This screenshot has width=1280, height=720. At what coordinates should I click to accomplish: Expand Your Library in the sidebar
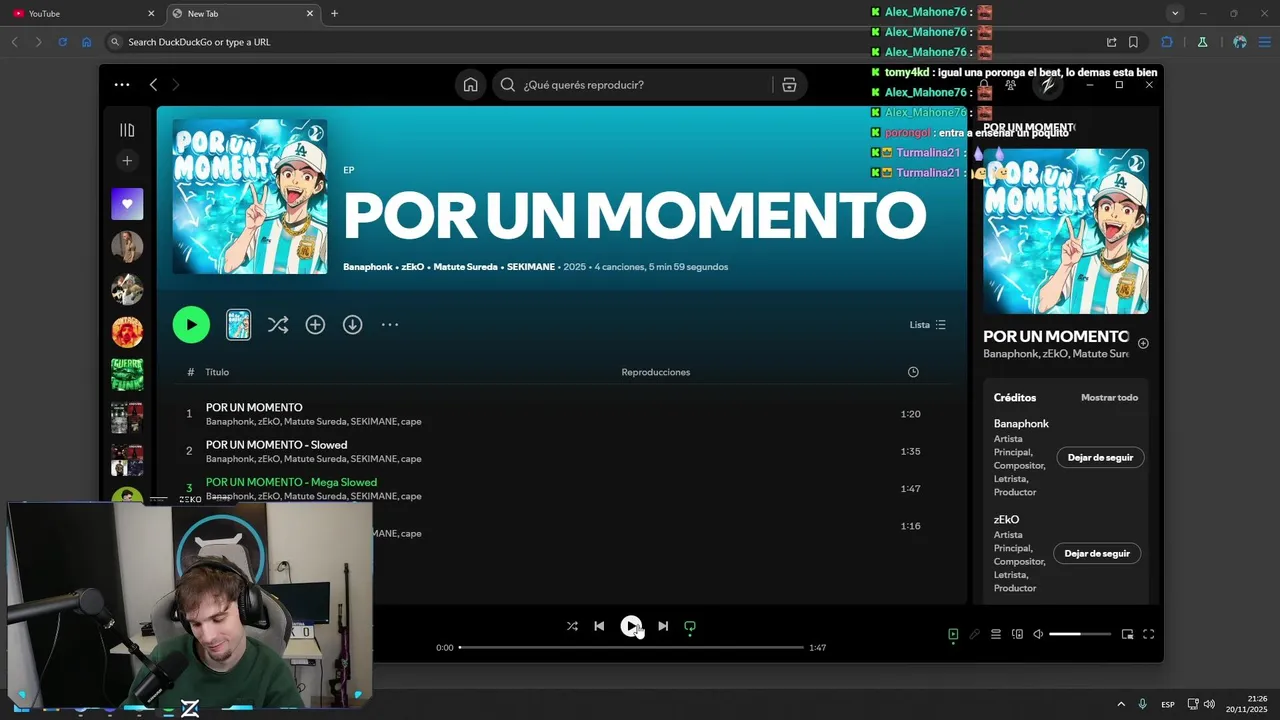click(127, 130)
